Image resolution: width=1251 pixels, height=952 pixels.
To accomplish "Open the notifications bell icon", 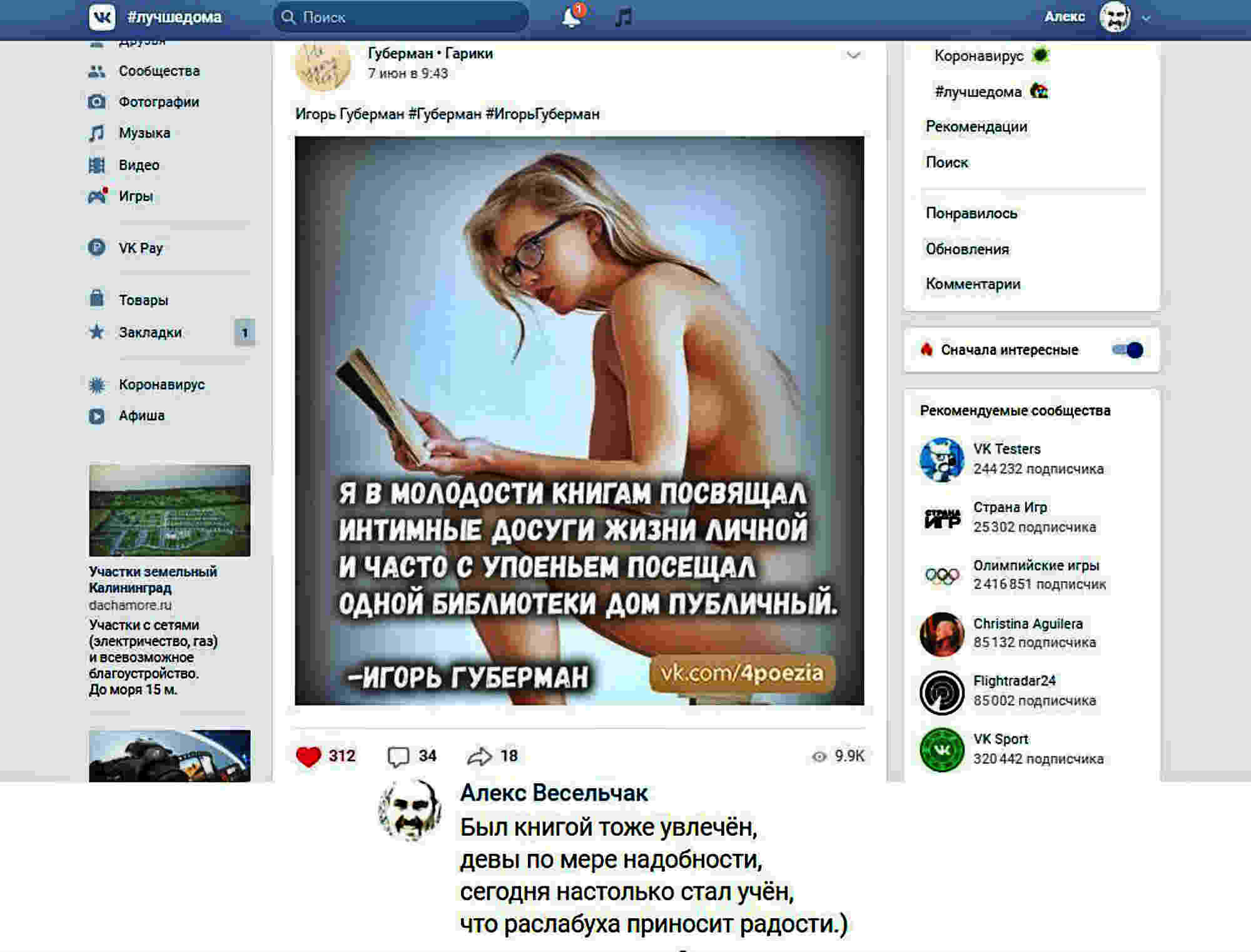I will point(570,18).
